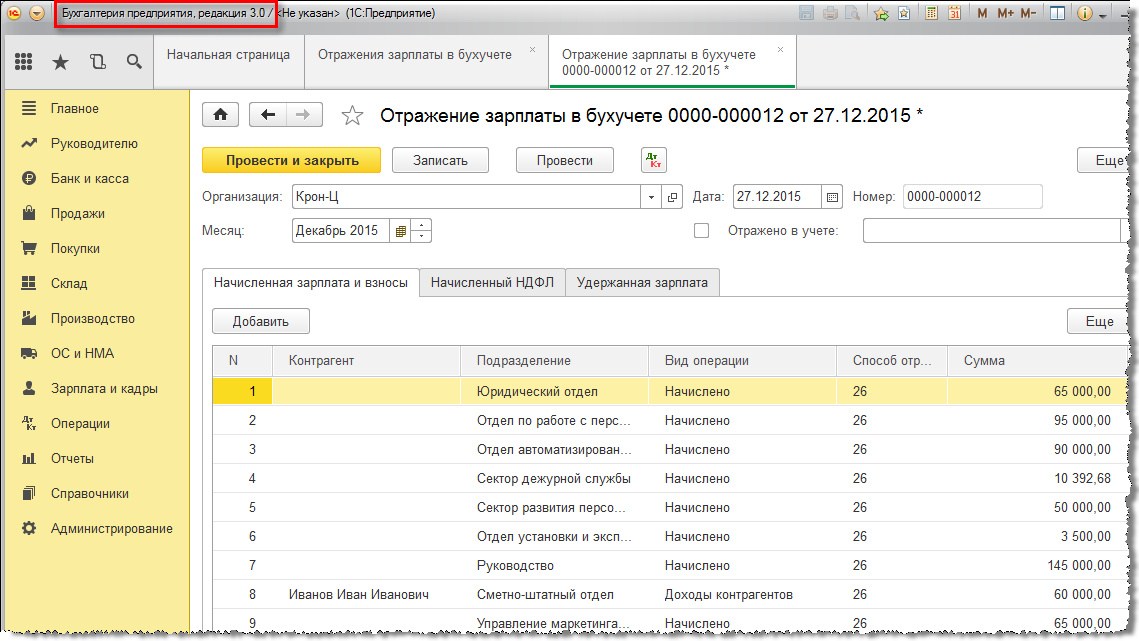Viewport: 1139px width, 641px height.
Task: Toggle the 'Отражено в учете' checkbox
Action: [701, 231]
